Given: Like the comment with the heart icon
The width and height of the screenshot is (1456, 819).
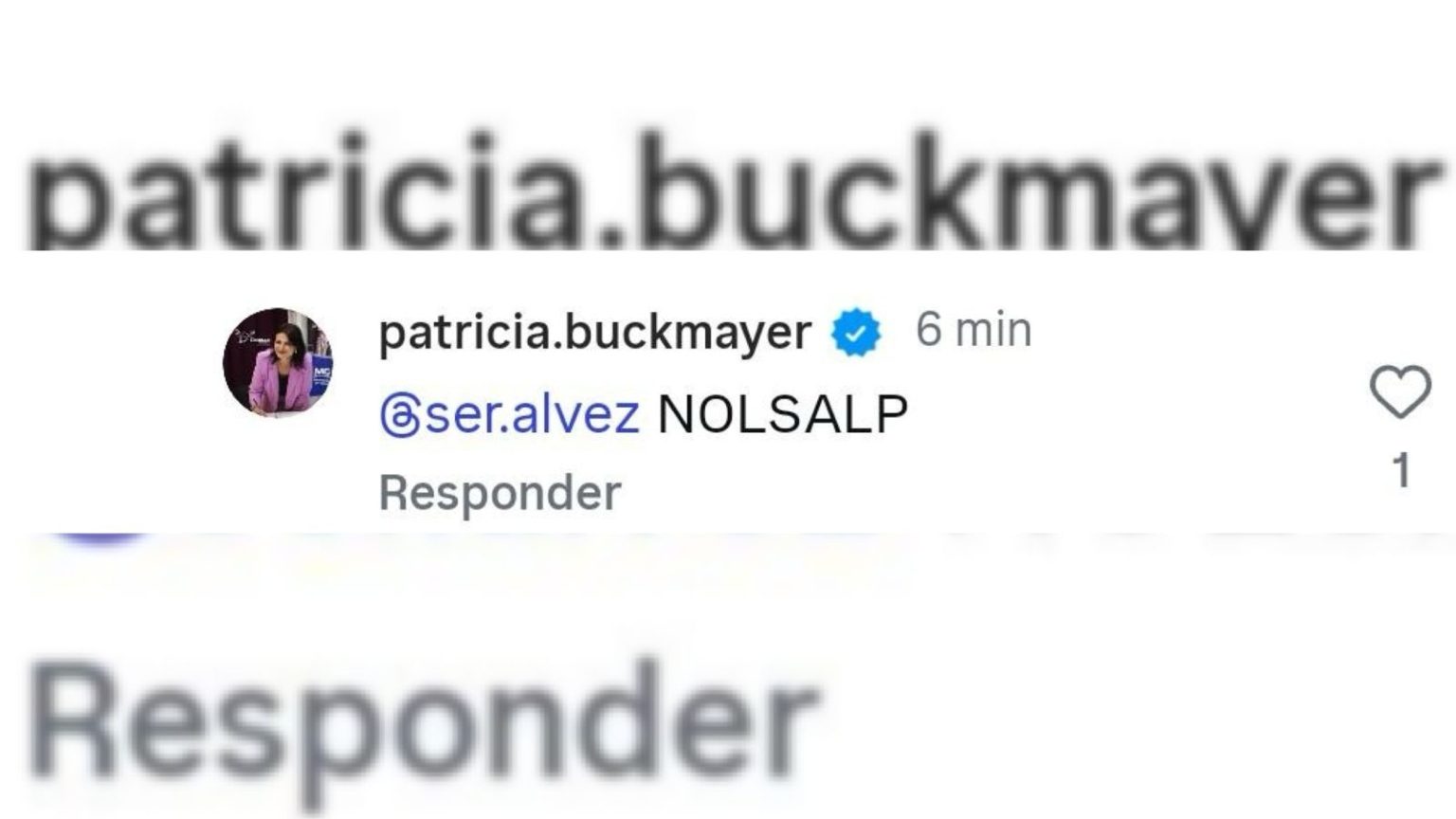Looking at the screenshot, I should (x=1400, y=392).
